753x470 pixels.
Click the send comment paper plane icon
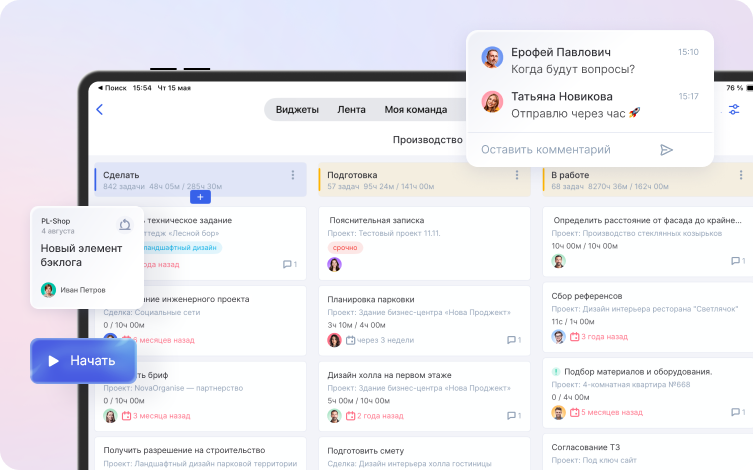tap(667, 149)
